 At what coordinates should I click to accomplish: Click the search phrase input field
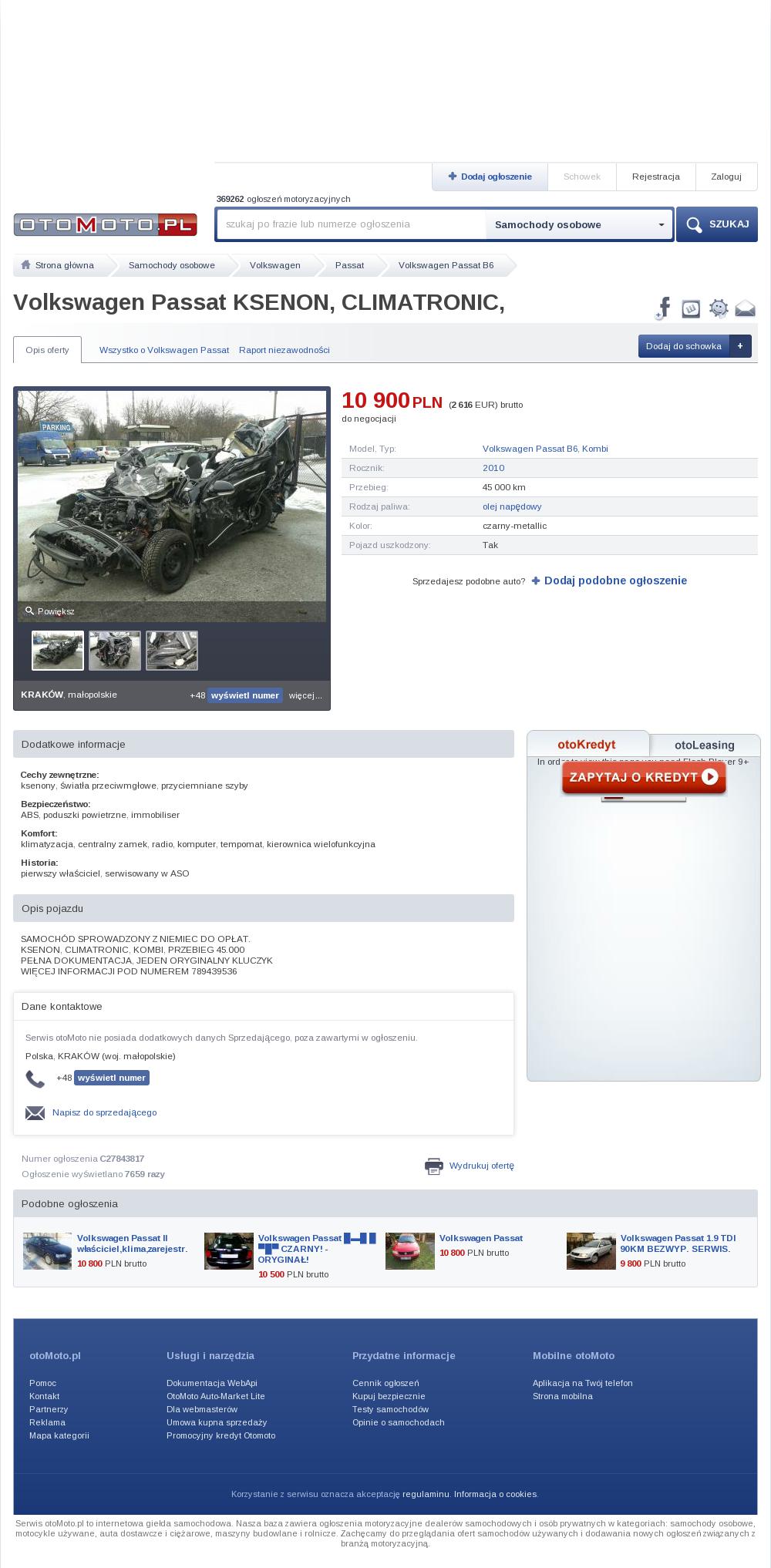352,224
